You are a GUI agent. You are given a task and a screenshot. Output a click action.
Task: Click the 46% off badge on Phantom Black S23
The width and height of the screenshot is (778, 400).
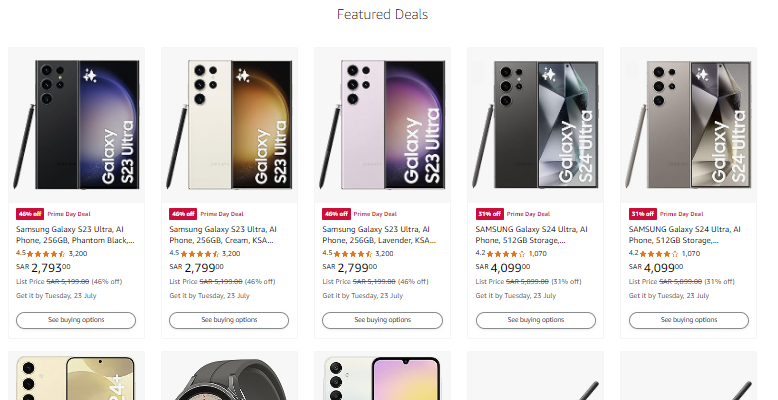[x=30, y=214]
